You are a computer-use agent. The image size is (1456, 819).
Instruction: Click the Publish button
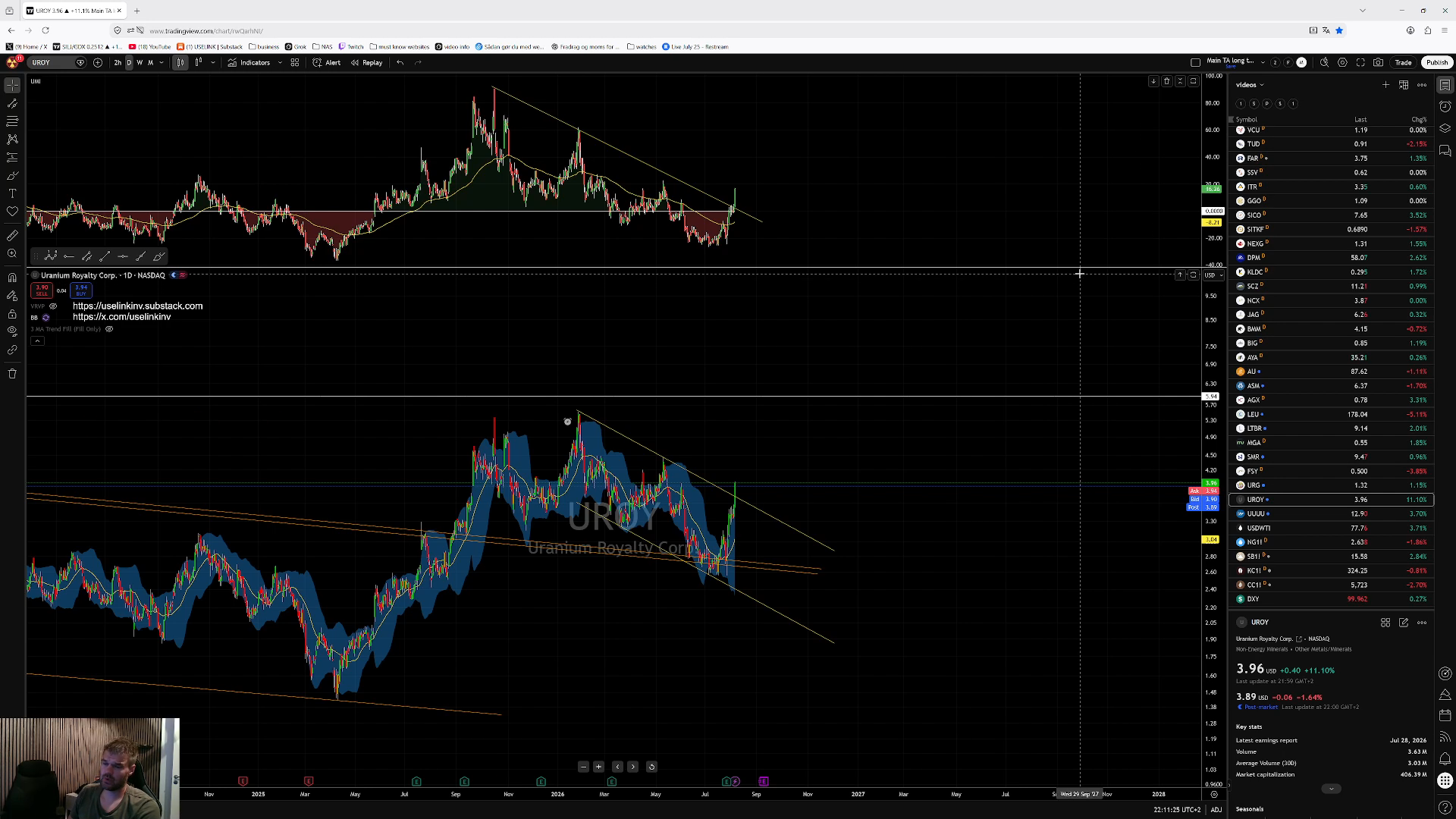pos(1437,63)
